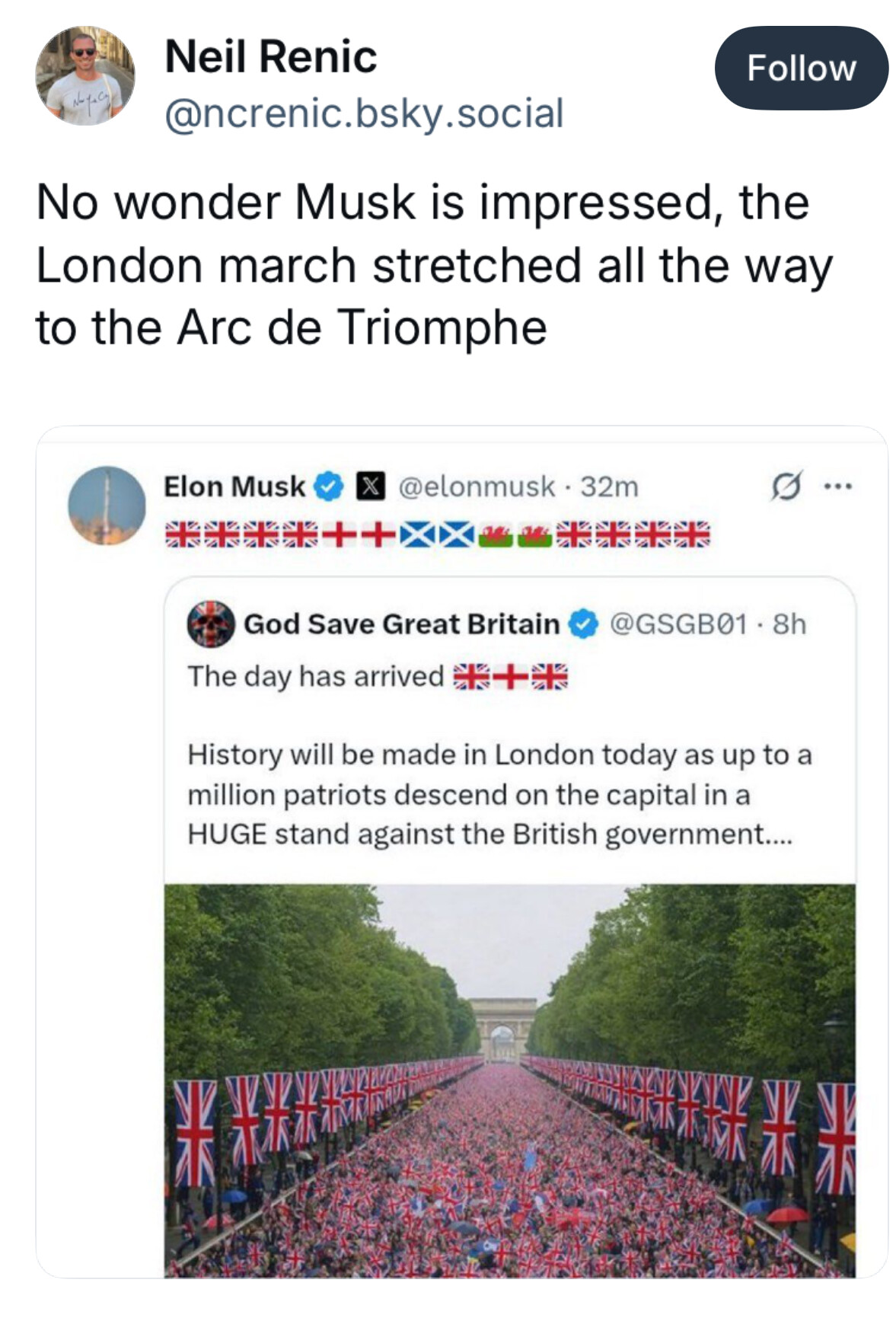Open the @elonmusk handle
This screenshot has width=896, height=1321.
tap(477, 487)
